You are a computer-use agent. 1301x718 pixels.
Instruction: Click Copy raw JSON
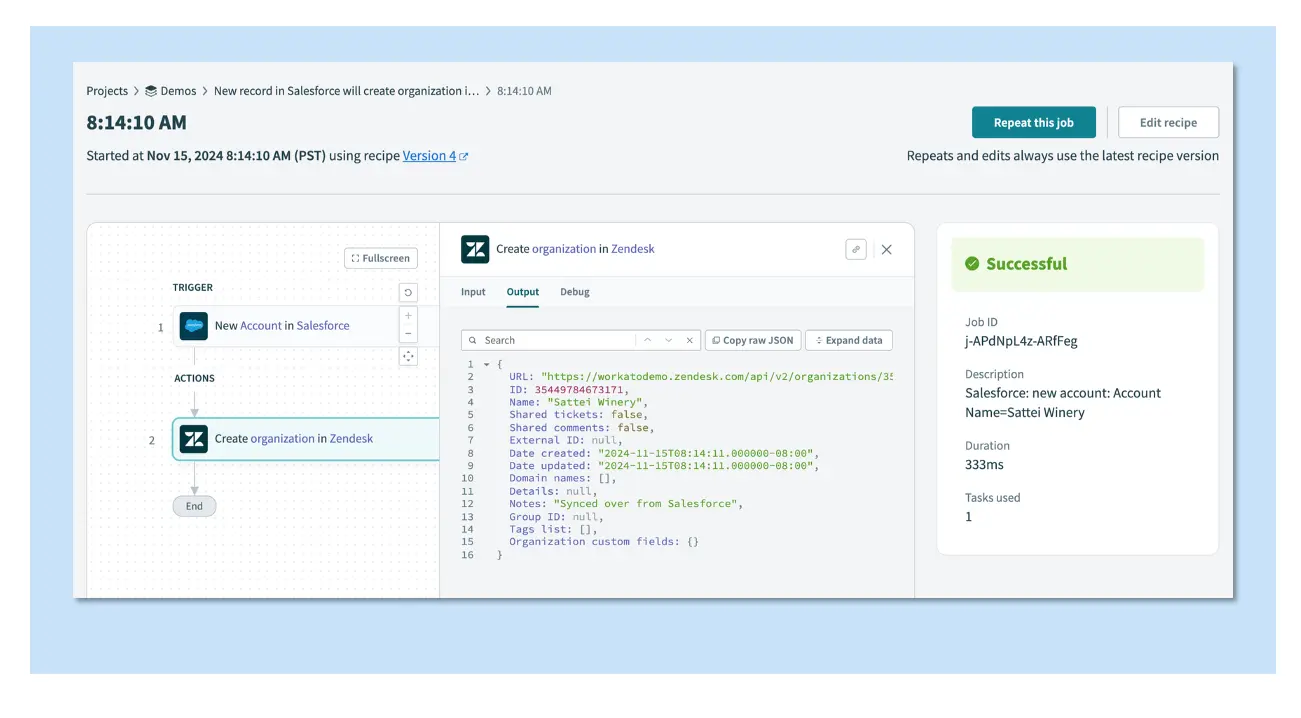click(753, 340)
